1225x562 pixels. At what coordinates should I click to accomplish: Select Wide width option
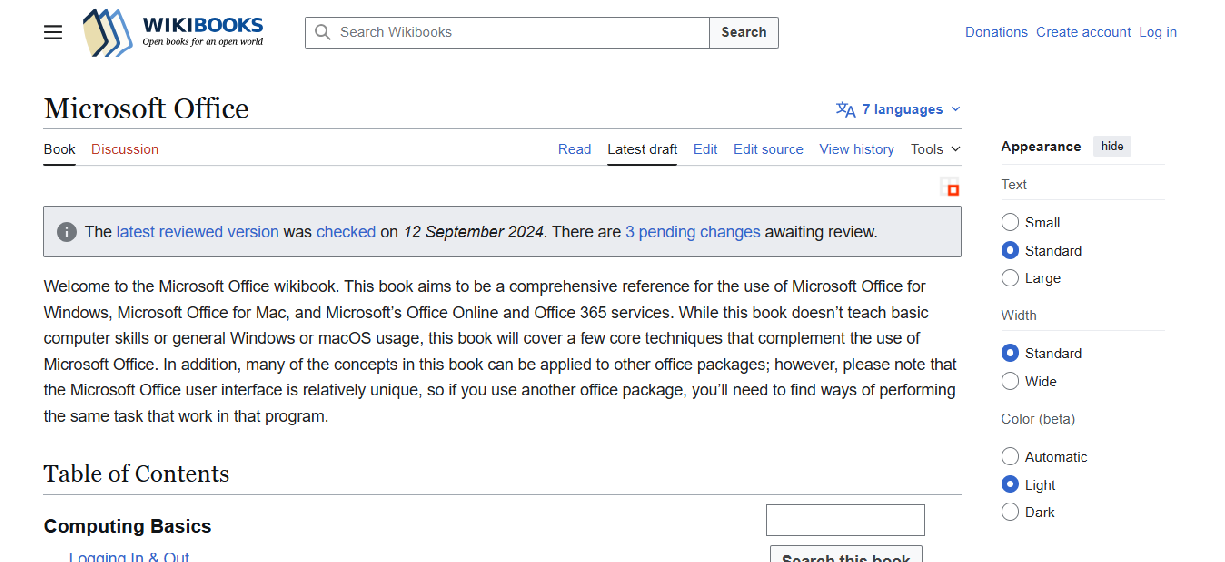coord(1010,381)
